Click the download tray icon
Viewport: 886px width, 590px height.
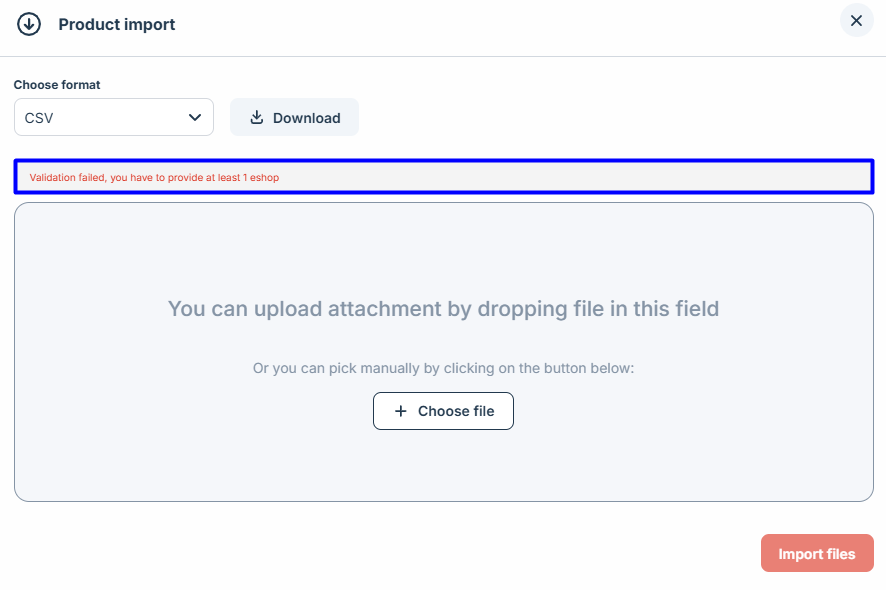click(257, 117)
